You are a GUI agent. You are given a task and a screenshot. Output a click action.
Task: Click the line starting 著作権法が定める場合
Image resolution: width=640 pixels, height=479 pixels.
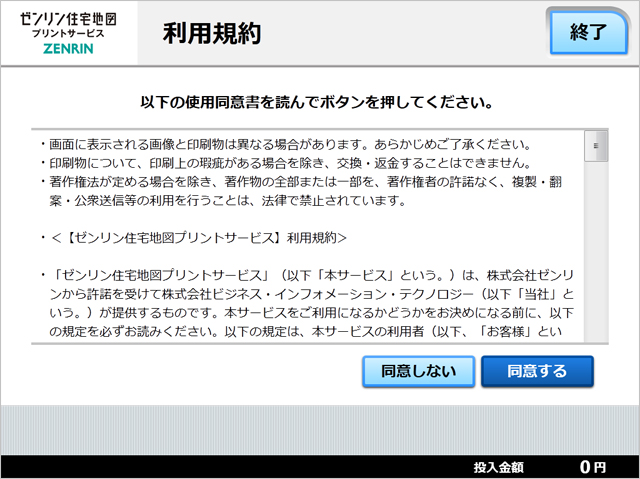coord(302,191)
